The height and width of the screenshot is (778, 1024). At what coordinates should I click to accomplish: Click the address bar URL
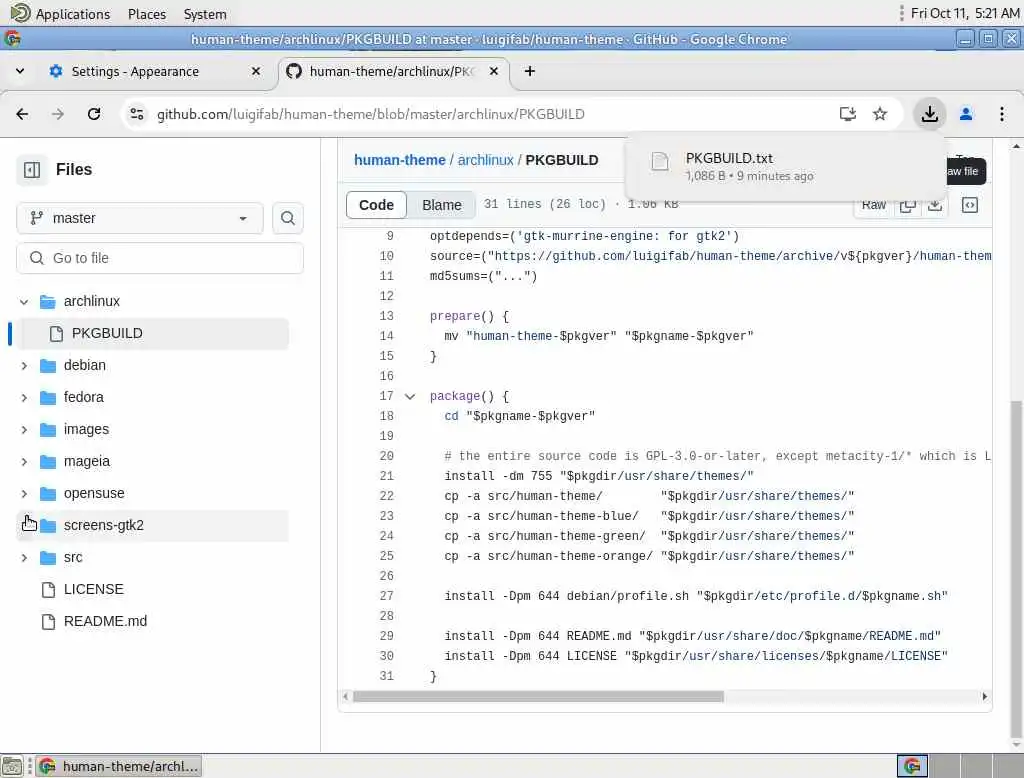[370, 114]
